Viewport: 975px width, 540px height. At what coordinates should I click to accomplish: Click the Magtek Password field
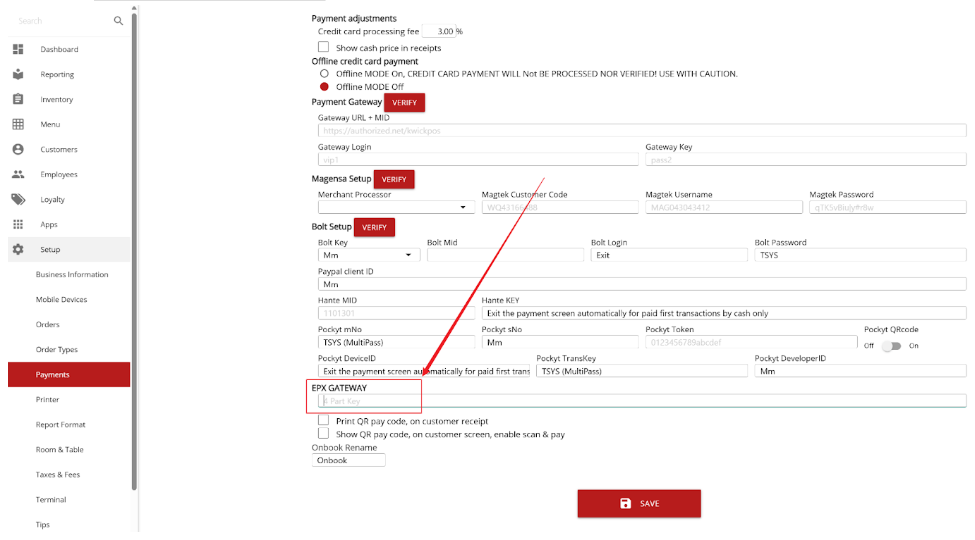[x=888, y=207]
